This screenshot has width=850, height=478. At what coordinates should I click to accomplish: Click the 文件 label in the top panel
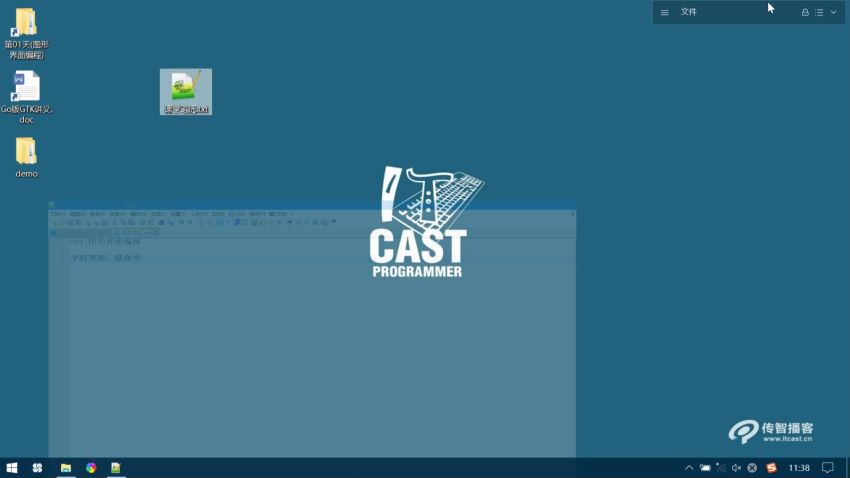click(688, 11)
